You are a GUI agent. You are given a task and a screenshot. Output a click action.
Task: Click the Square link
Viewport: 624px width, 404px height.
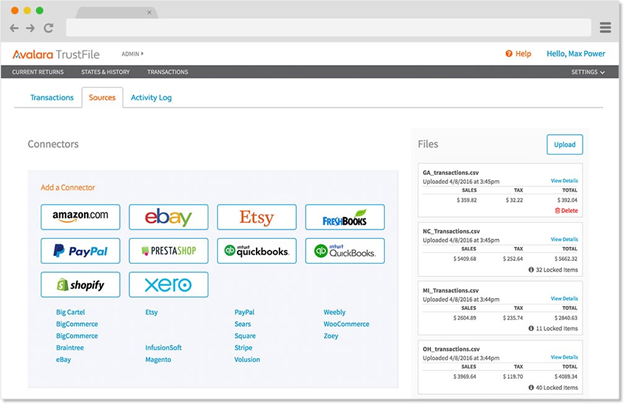click(x=245, y=336)
